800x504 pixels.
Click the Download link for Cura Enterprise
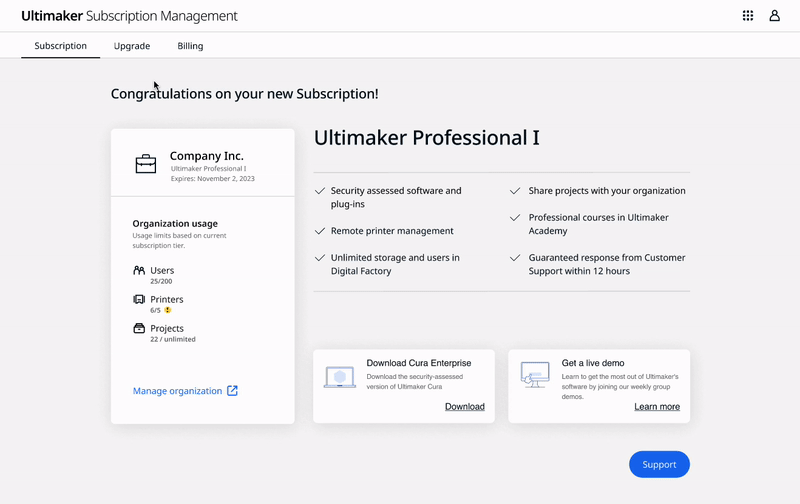tap(465, 407)
